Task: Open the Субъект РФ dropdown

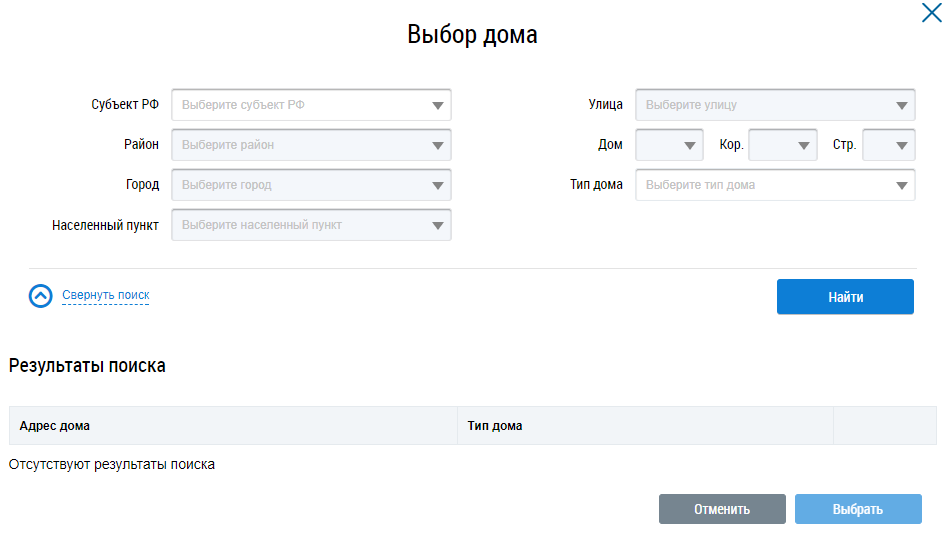Action: 437,105
